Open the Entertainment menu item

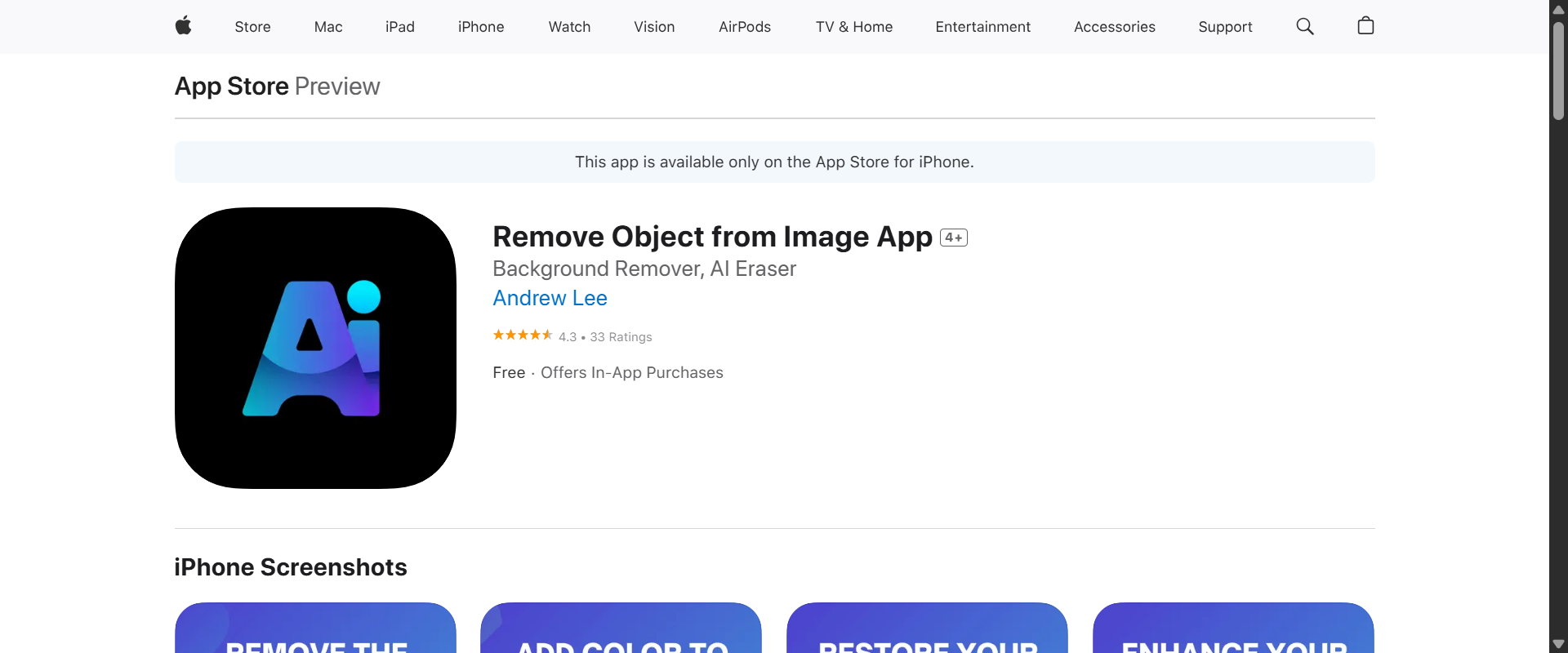(982, 26)
